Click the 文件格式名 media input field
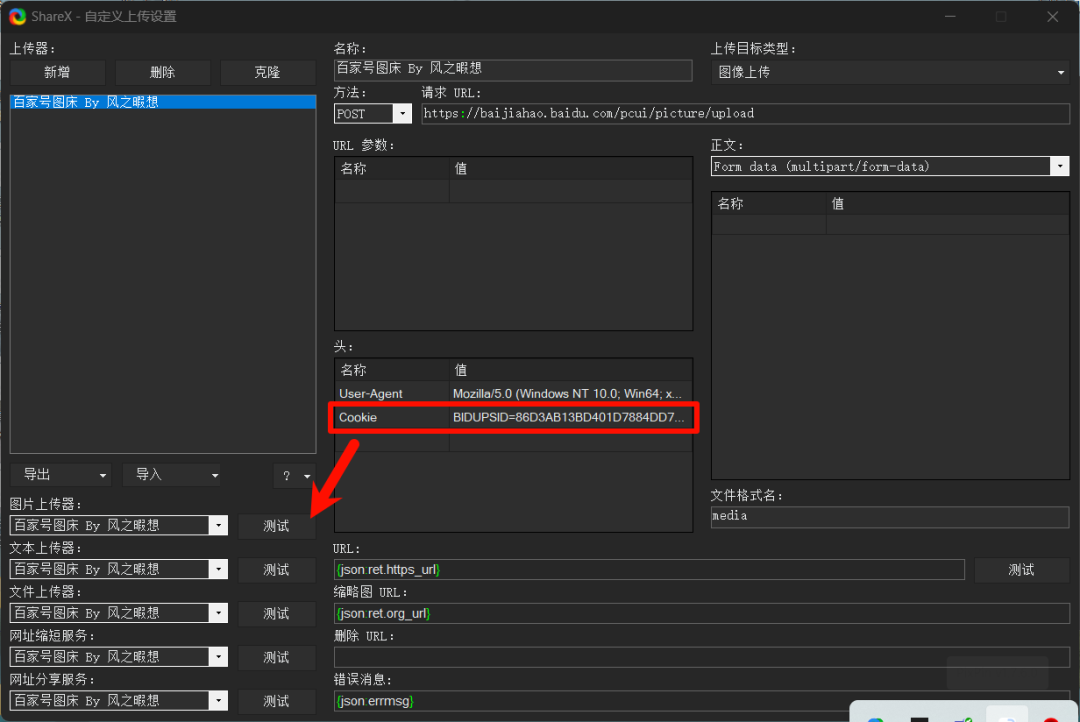Viewport: 1080px width, 722px height. click(x=890, y=517)
